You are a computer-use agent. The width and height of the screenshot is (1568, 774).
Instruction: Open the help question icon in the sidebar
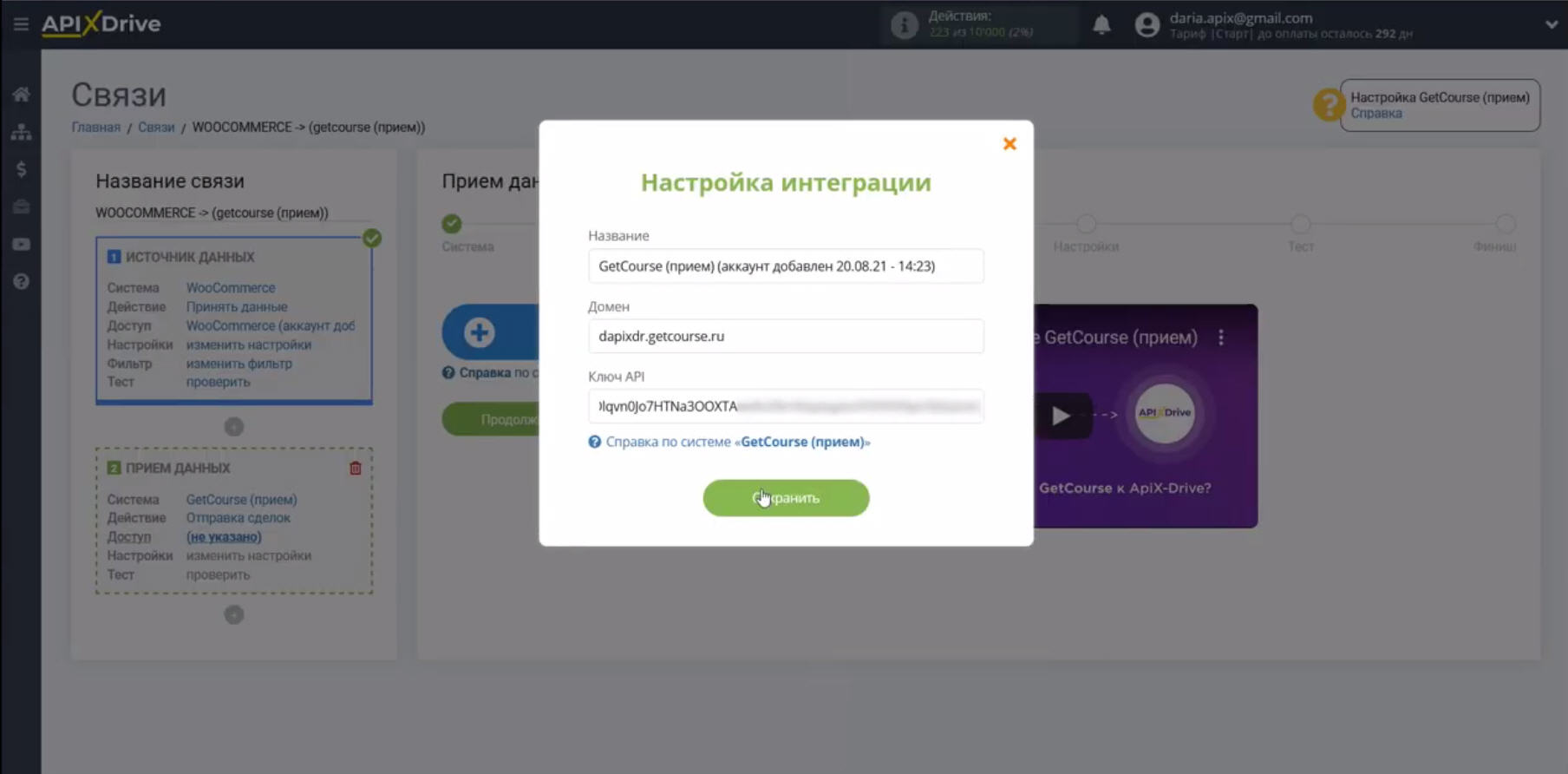(21, 282)
